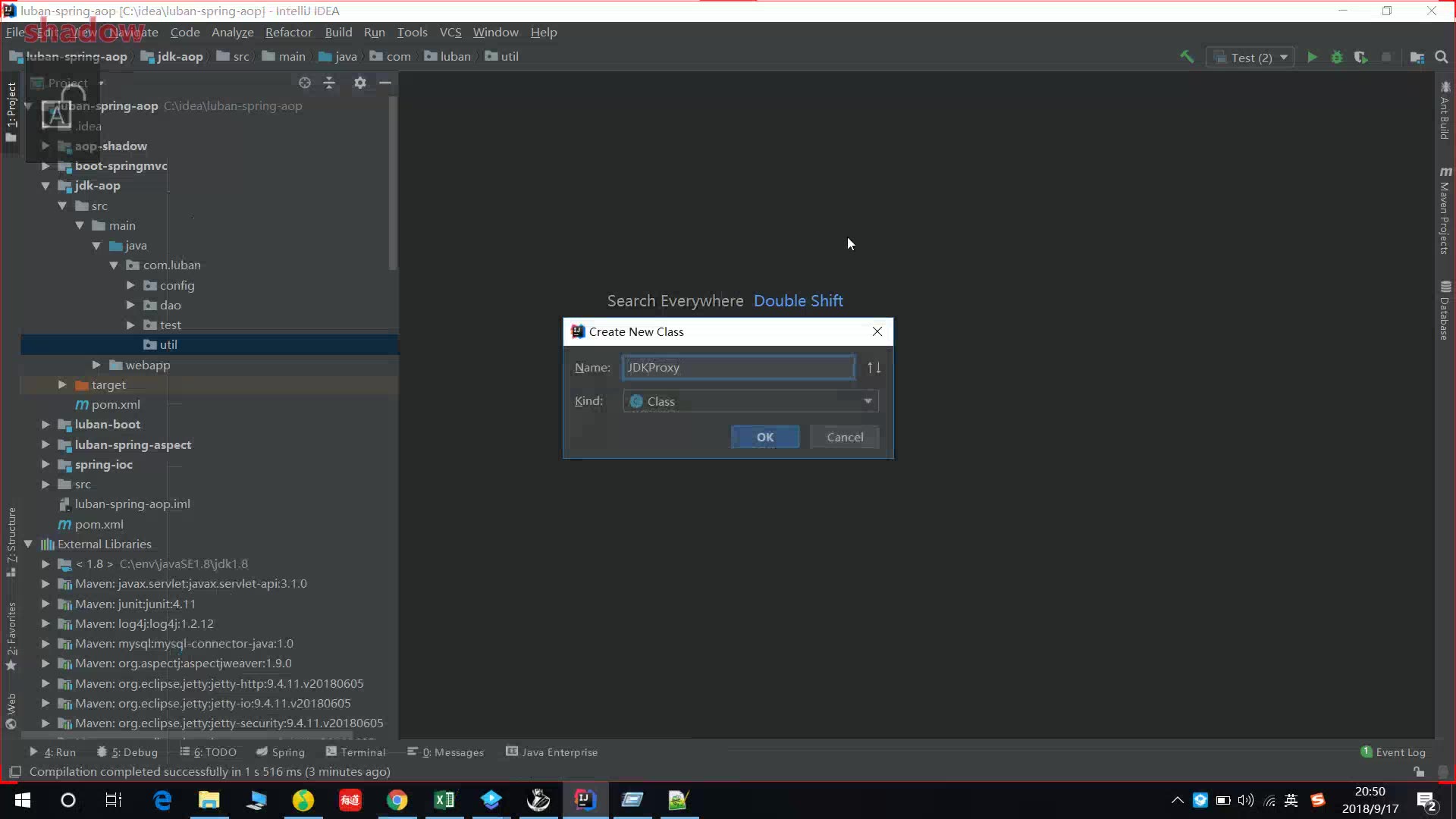Open the Refactor menu
The height and width of the screenshot is (819, 1456).
[288, 32]
